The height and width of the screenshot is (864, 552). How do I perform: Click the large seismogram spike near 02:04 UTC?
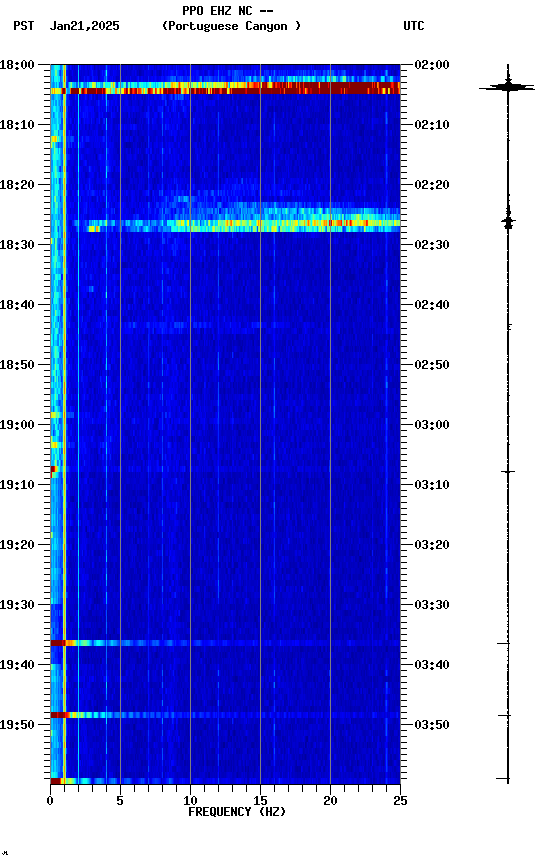point(507,87)
